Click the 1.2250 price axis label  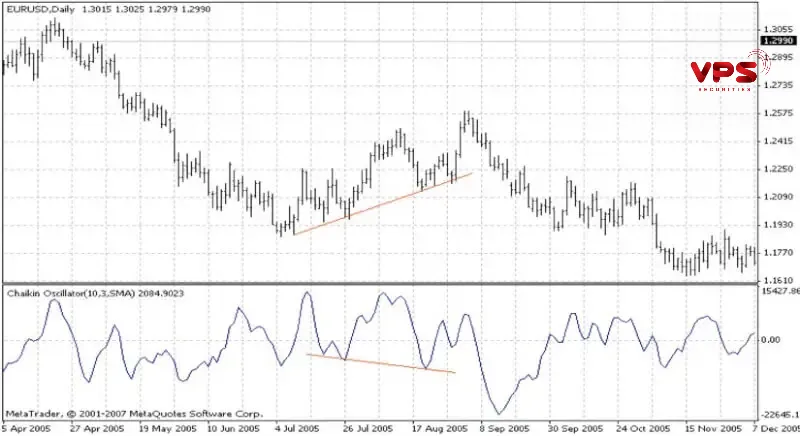778,169
